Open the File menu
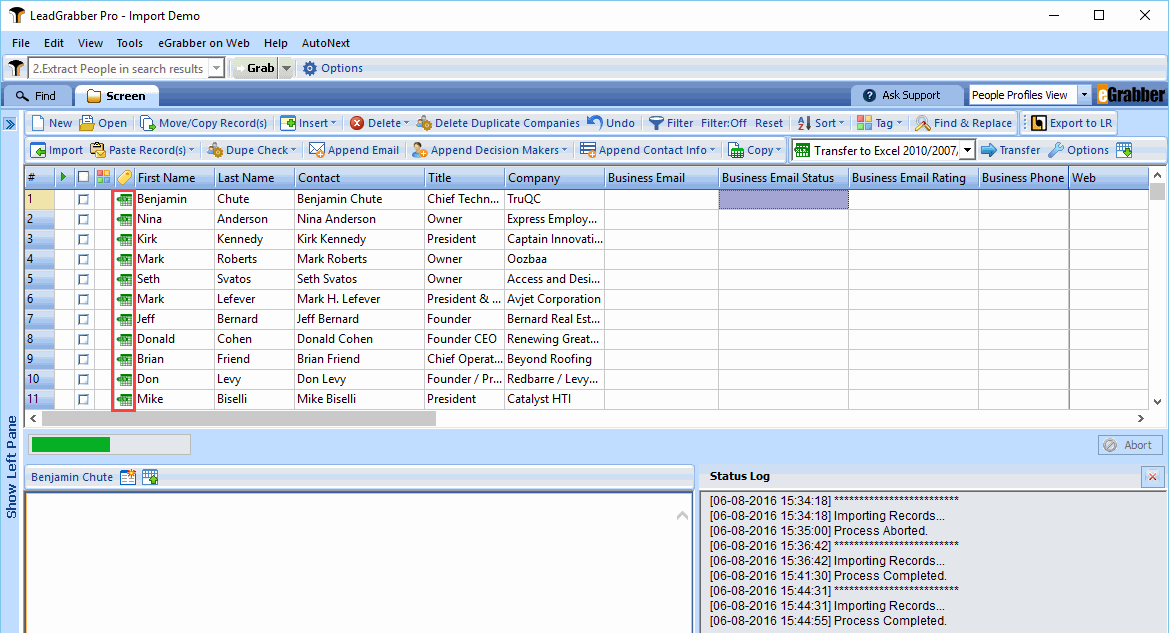The height and width of the screenshot is (633, 1169). pos(21,43)
